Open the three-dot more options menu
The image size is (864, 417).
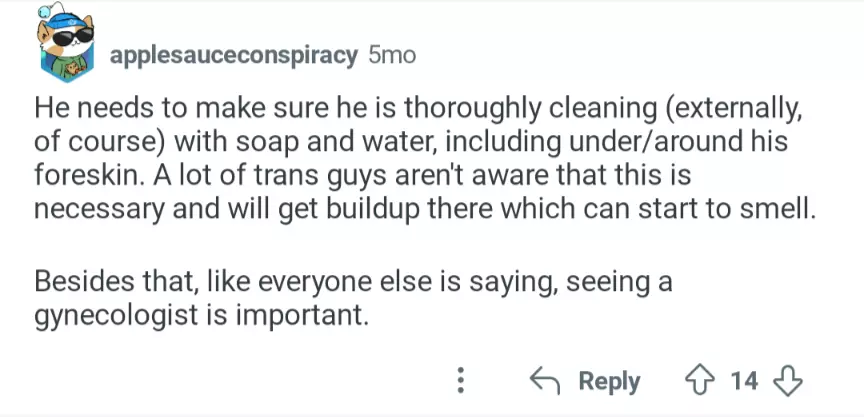pos(461,381)
